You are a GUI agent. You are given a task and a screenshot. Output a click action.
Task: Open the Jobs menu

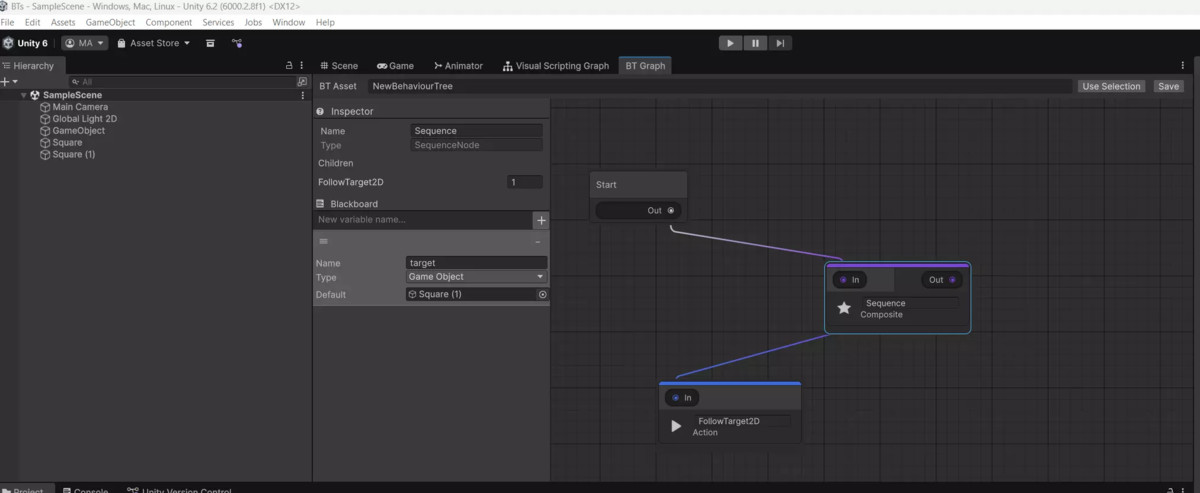[x=253, y=22]
